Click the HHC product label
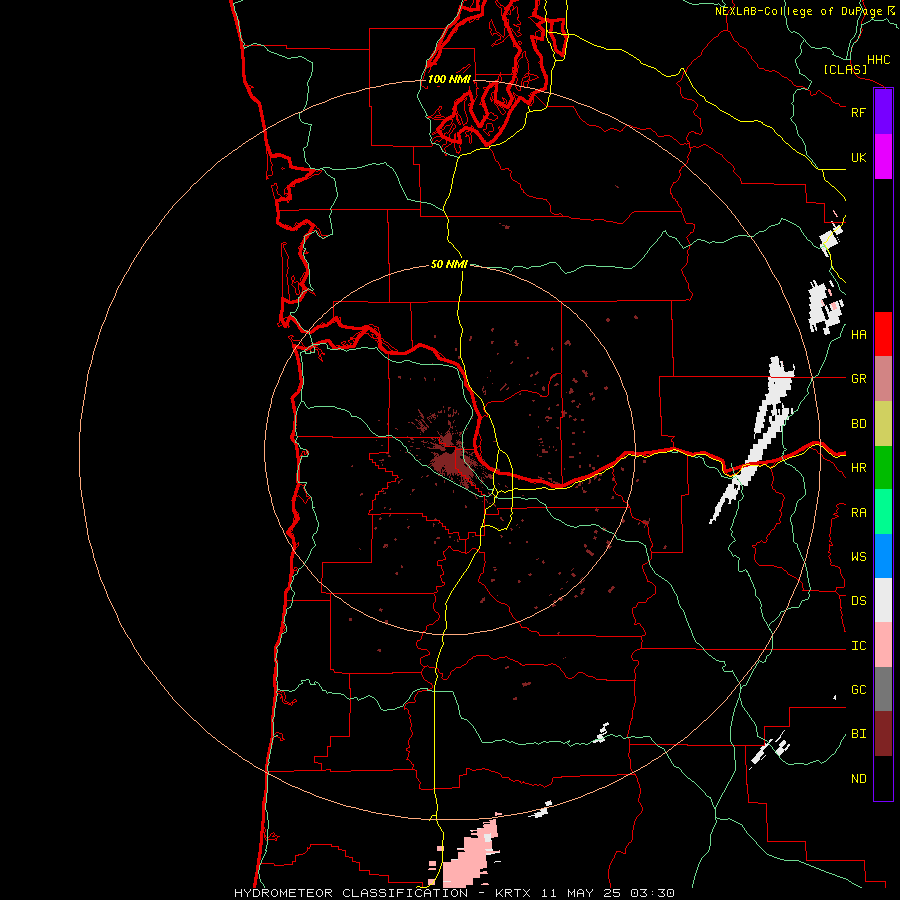Image resolution: width=900 pixels, height=900 pixels. 878,60
